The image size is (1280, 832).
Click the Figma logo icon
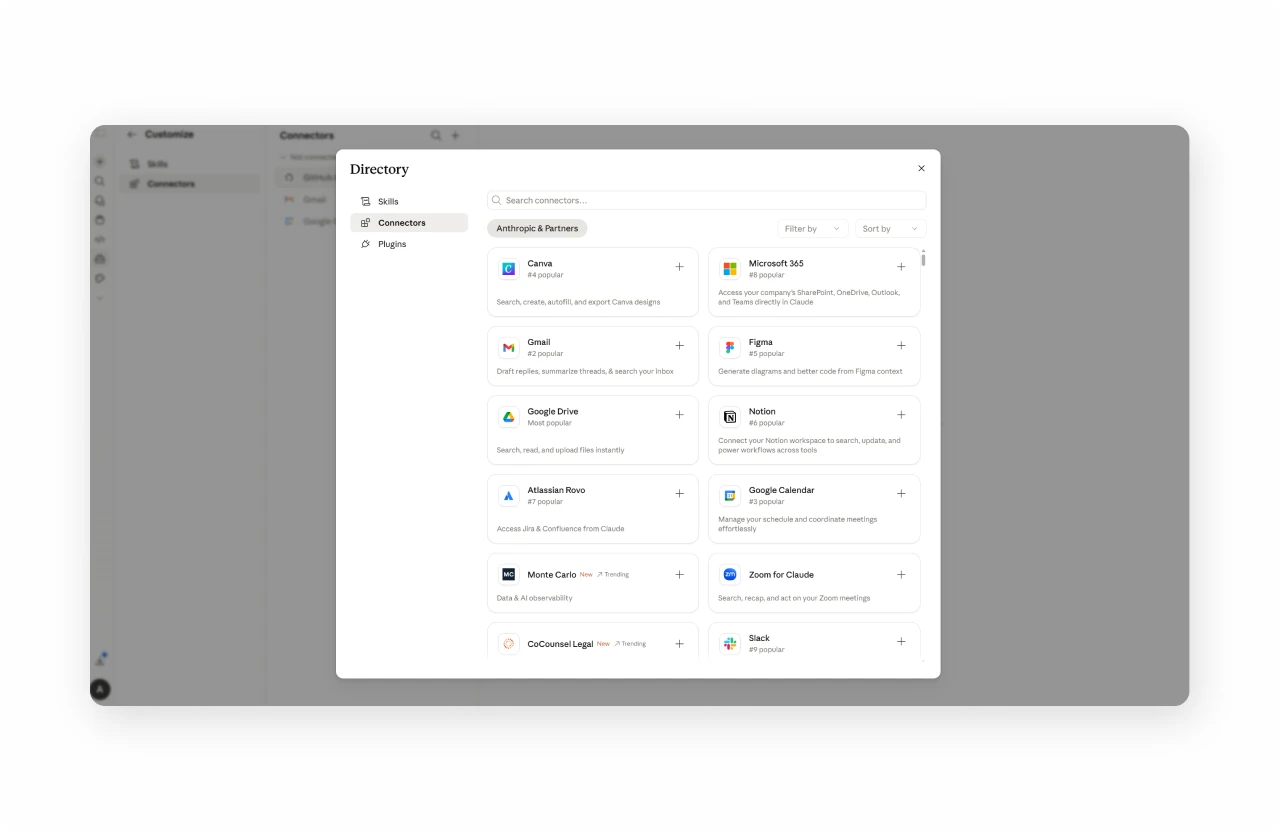tap(730, 347)
